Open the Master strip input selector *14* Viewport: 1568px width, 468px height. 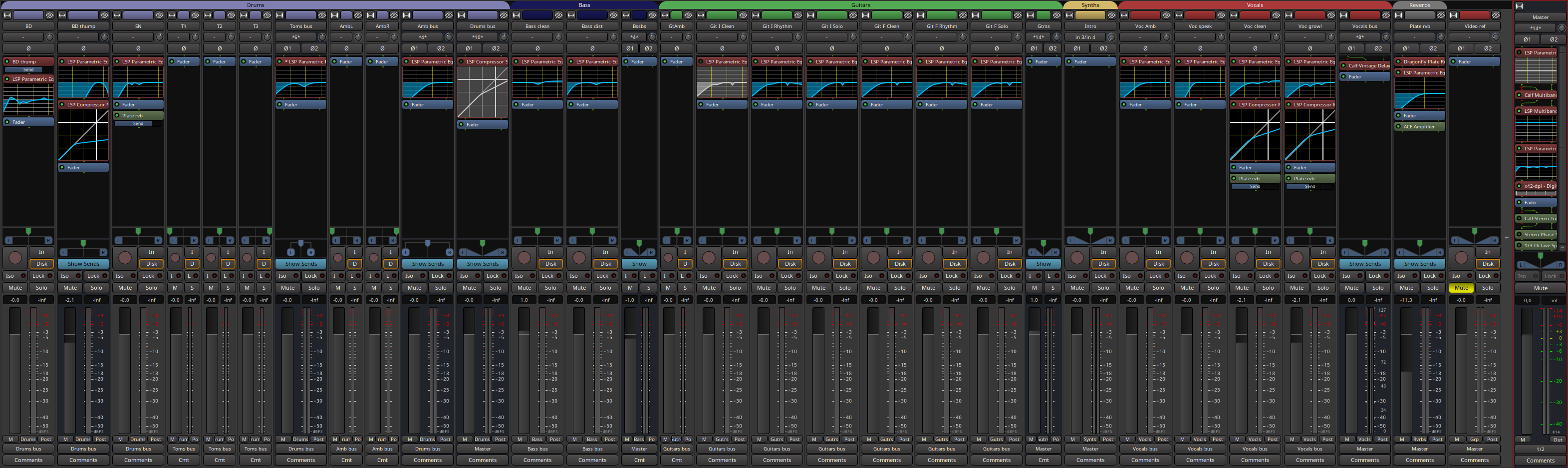(x=1536, y=28)
